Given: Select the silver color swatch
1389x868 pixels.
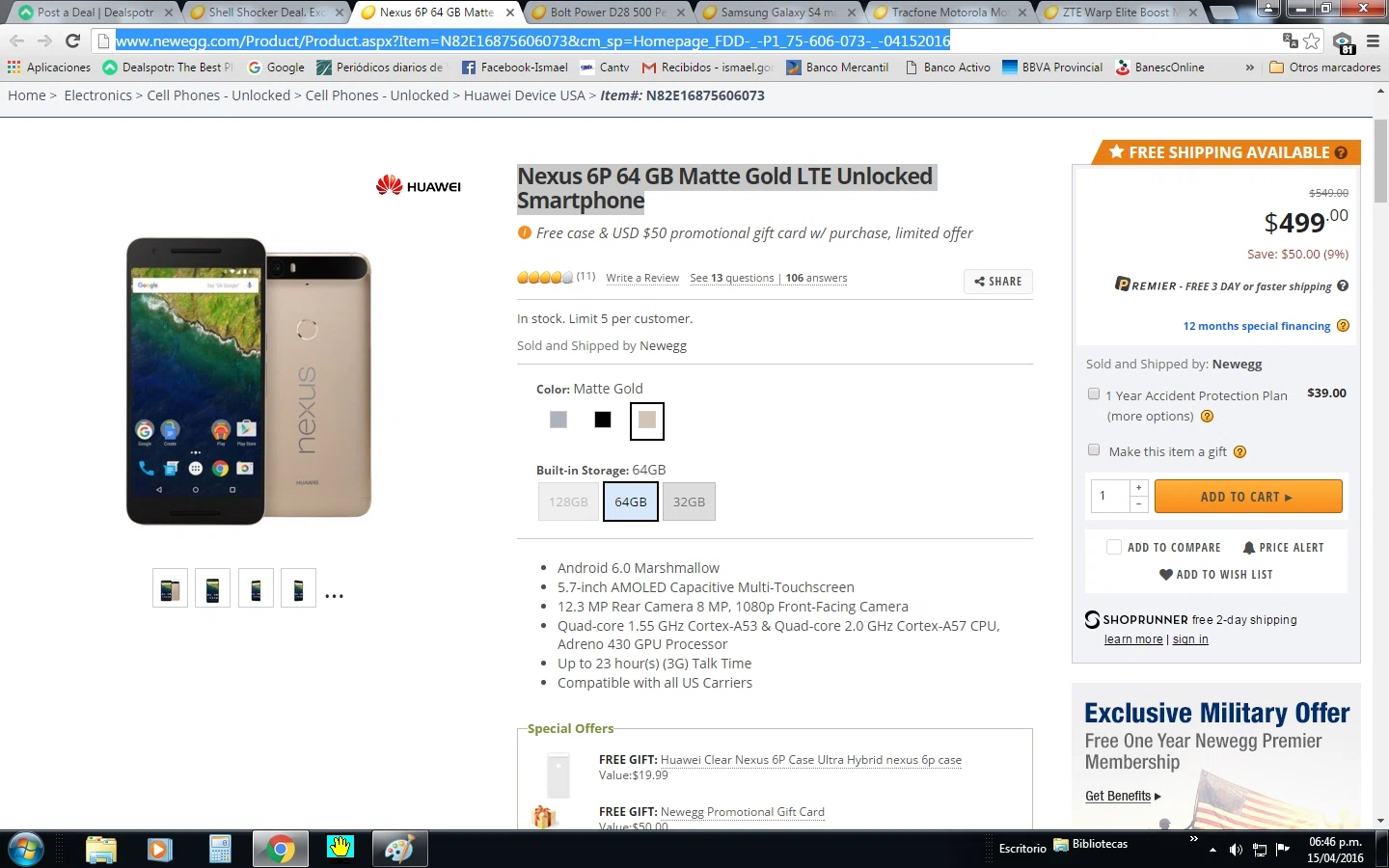Looking at the screenshot, I should pyautogui.click(x=558, y=420).
